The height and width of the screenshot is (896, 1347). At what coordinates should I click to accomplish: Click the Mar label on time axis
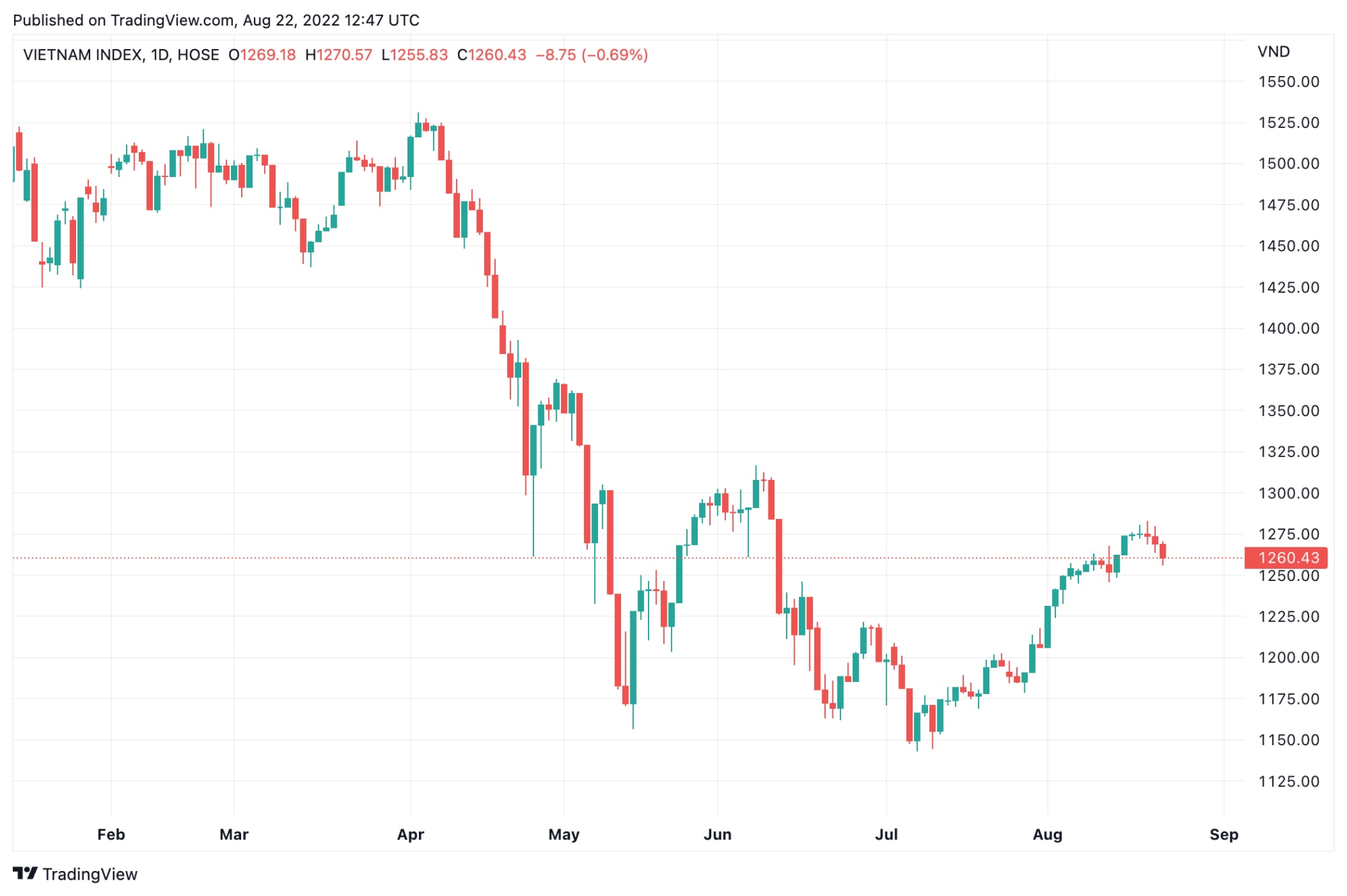pyautogui.click(x=234, y=834)
